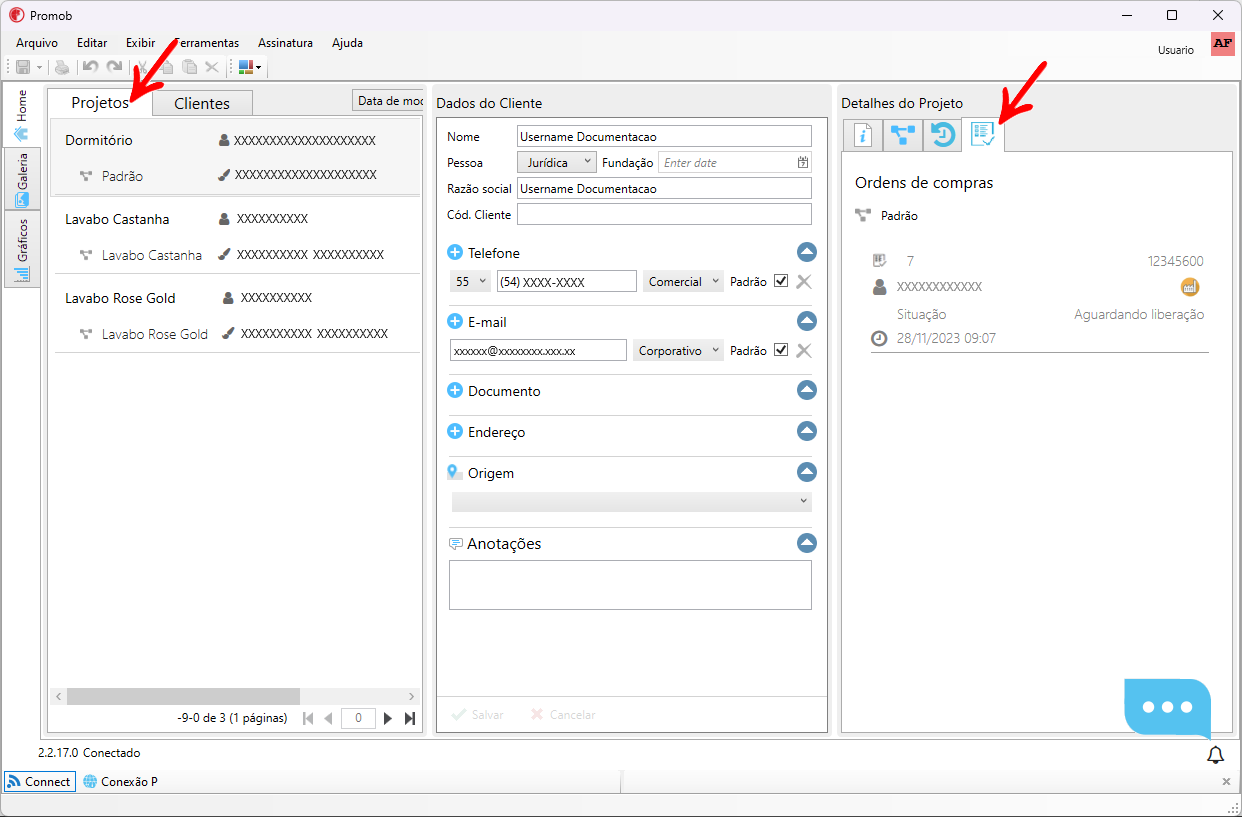The height and width of the screenshot is (817, 1242).
Task: Remove the phone number row
Action: [803, 282]
